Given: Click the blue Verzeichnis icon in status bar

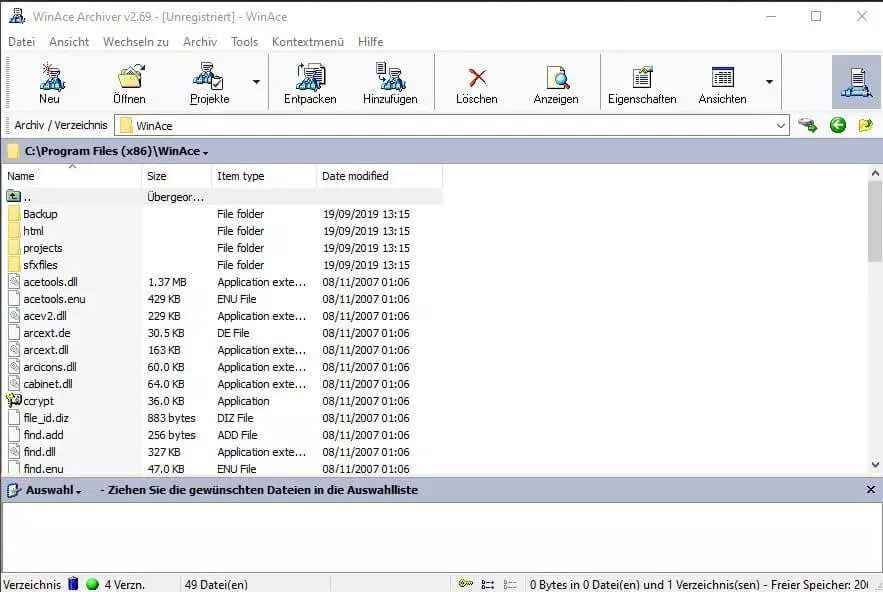Looking at the screenshot, I should click(73, 584).
